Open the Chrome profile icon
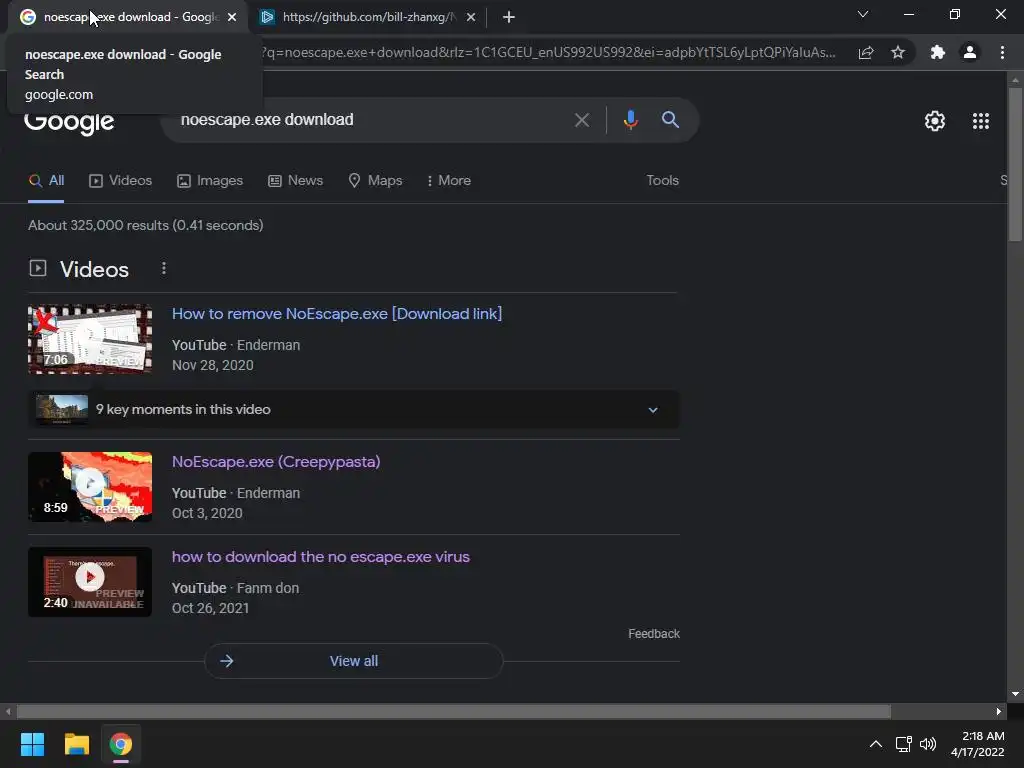This screenshot has height=768, width=1024. coord(970,52)
